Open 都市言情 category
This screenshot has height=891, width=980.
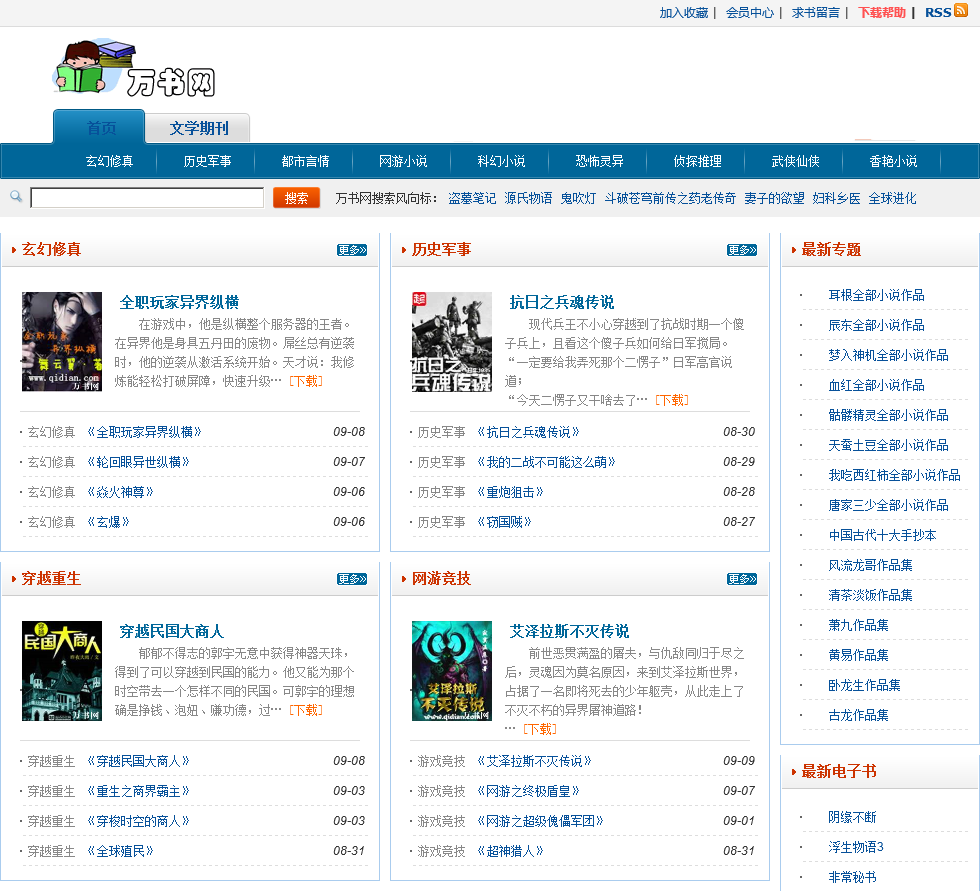(306, 161)
